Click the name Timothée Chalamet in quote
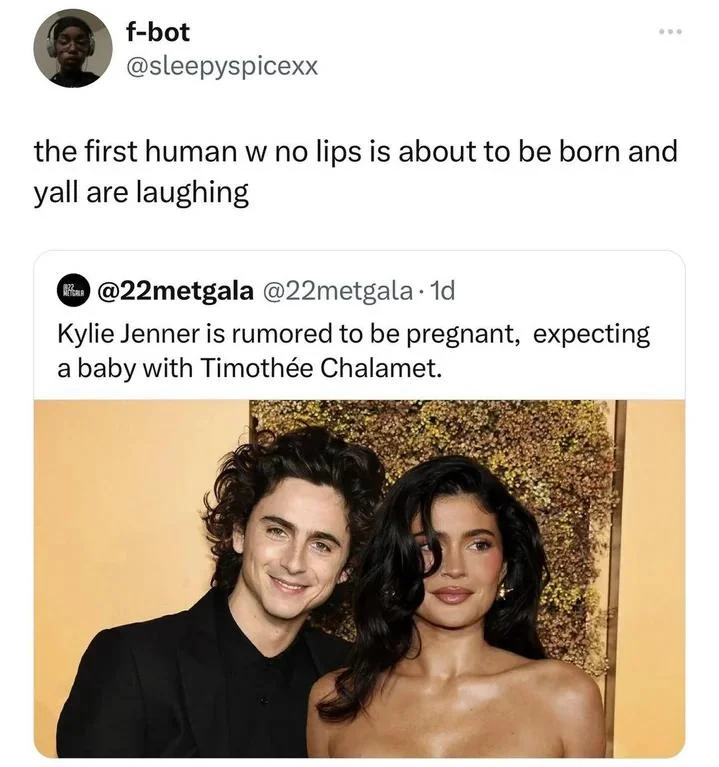 pyautogui.click(x=320, y=367)
